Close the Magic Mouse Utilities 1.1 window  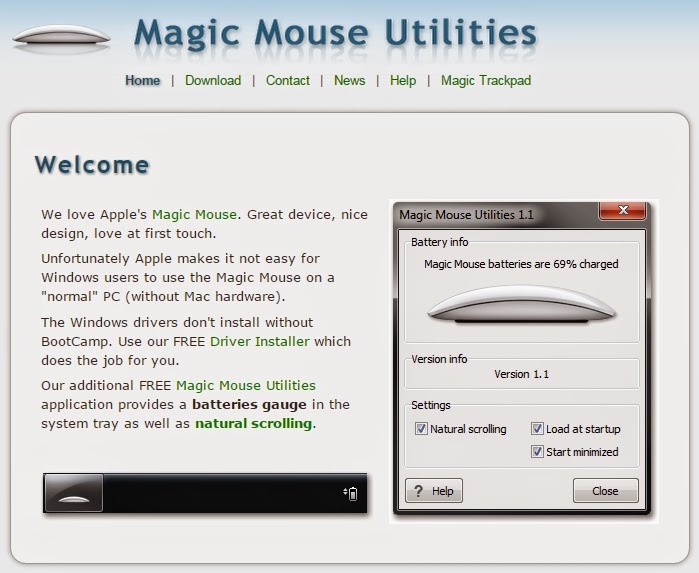[x=622, y=210]
